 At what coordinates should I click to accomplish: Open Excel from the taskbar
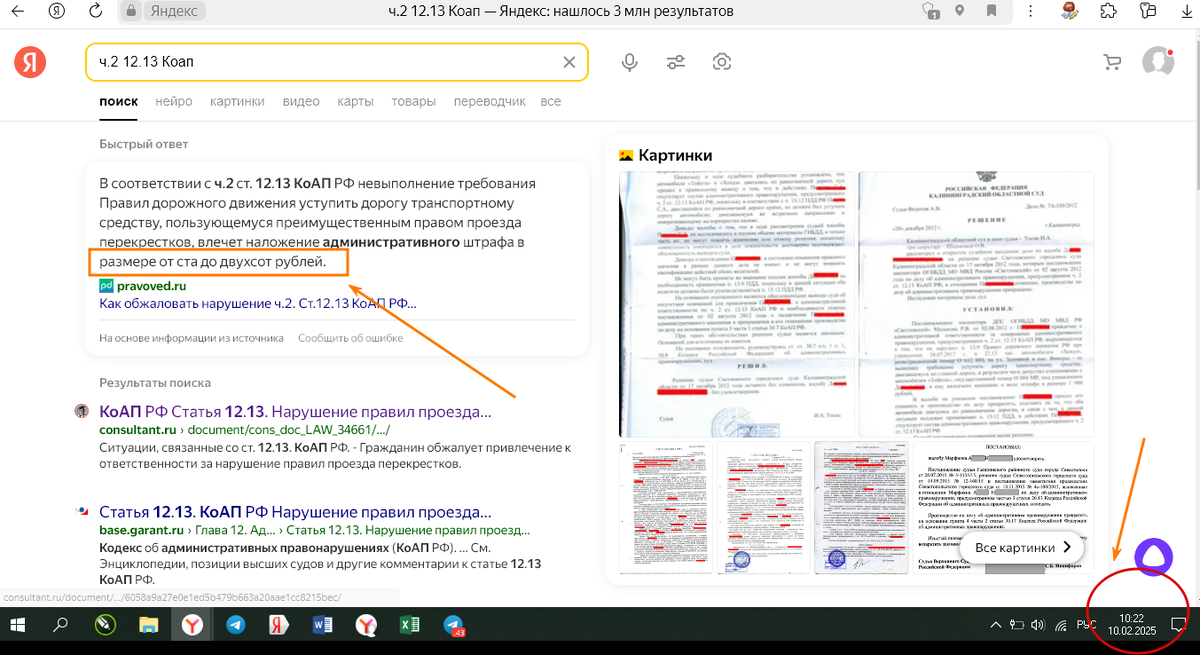410,626
